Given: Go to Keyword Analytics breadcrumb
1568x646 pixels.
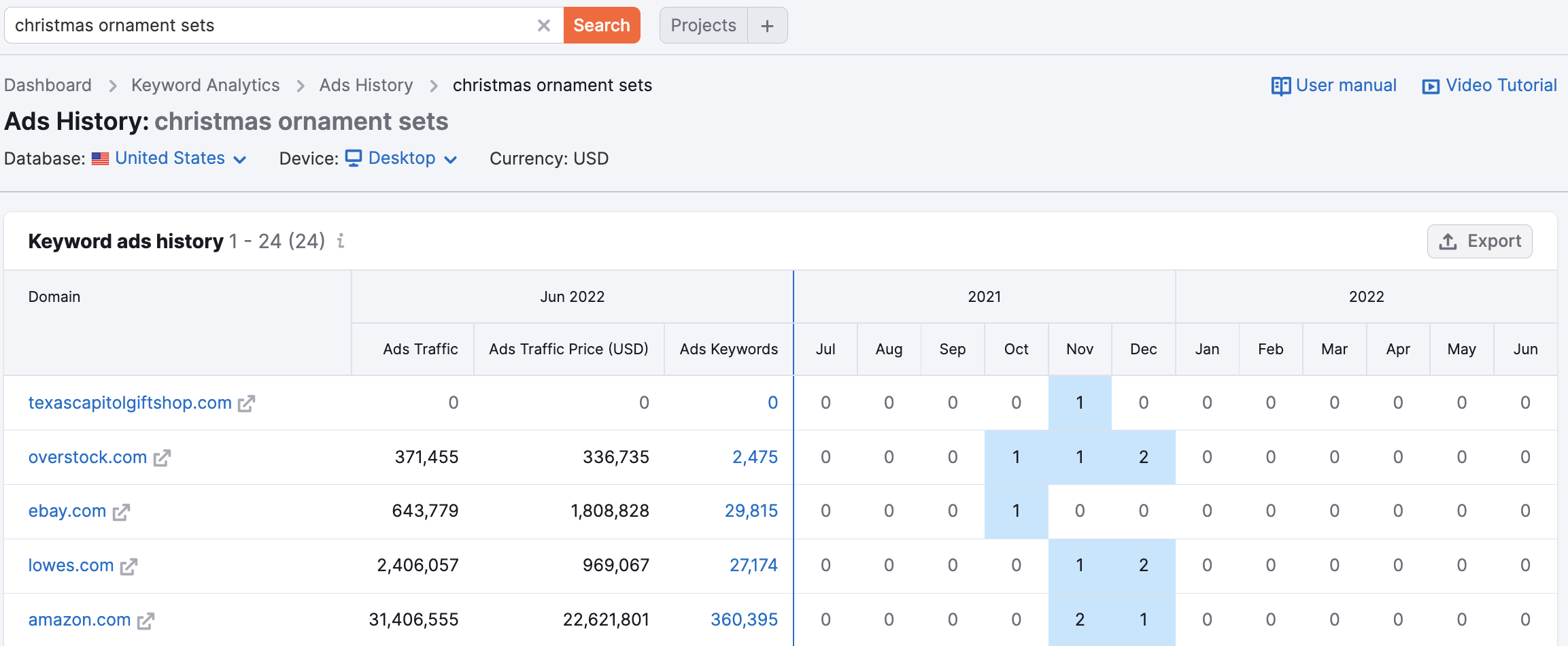Looking at the screenshot, I should 205,85.
